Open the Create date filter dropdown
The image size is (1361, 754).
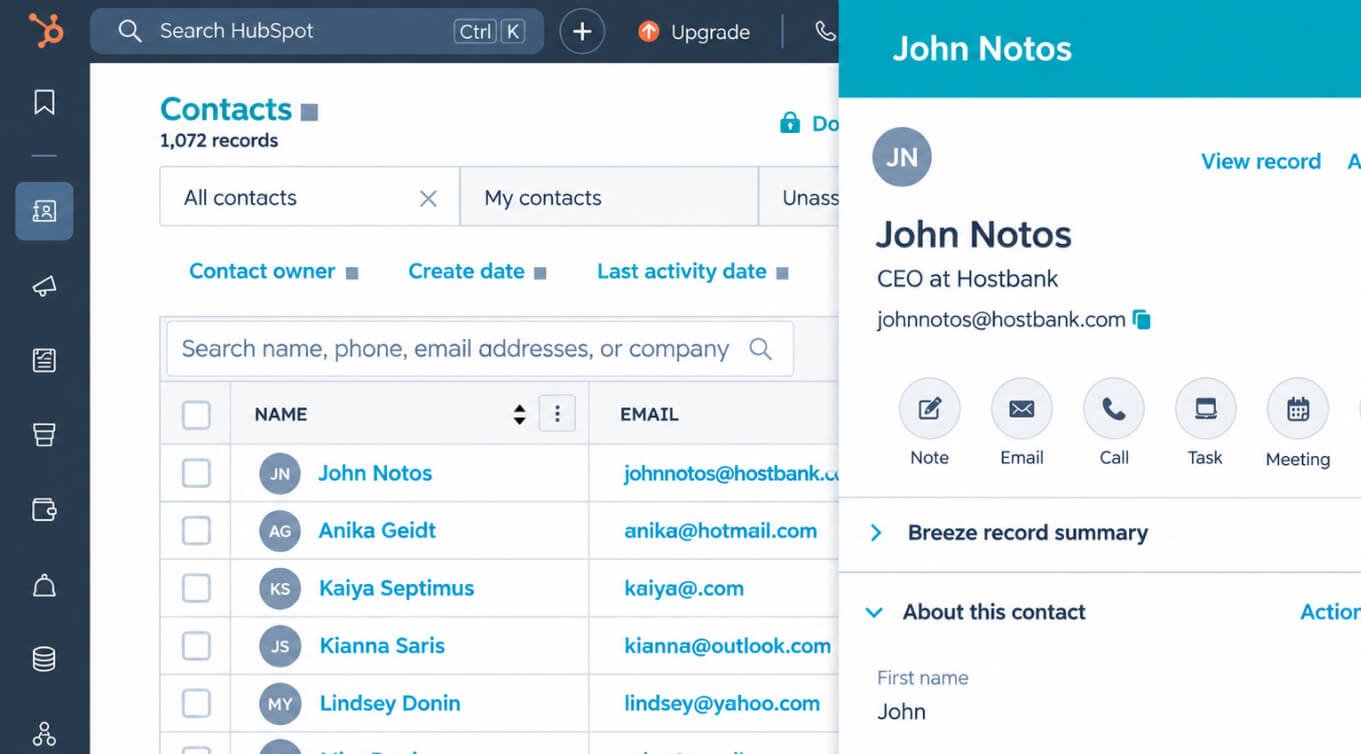click(x=477, y=271)
